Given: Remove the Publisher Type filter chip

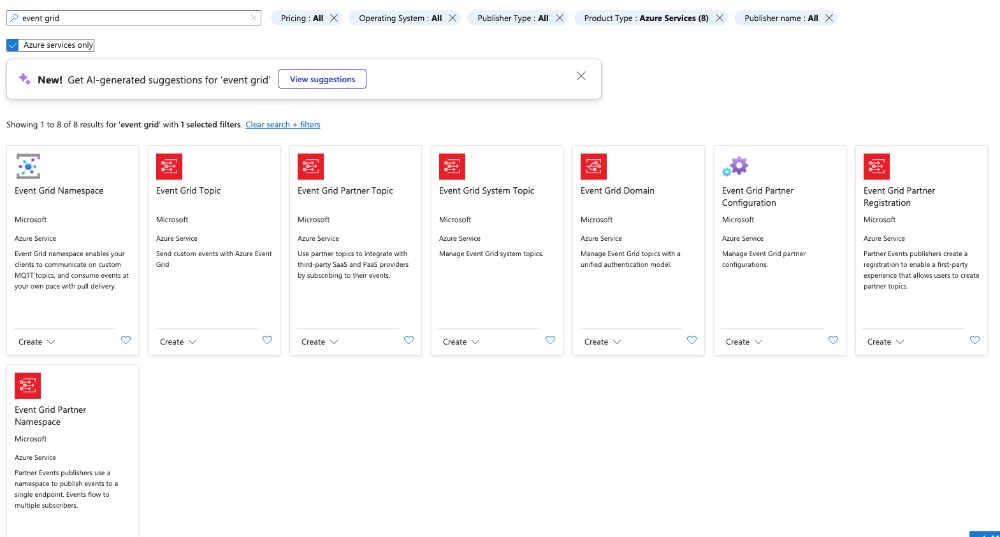Looking at the screenshot, I should (559, 18).
